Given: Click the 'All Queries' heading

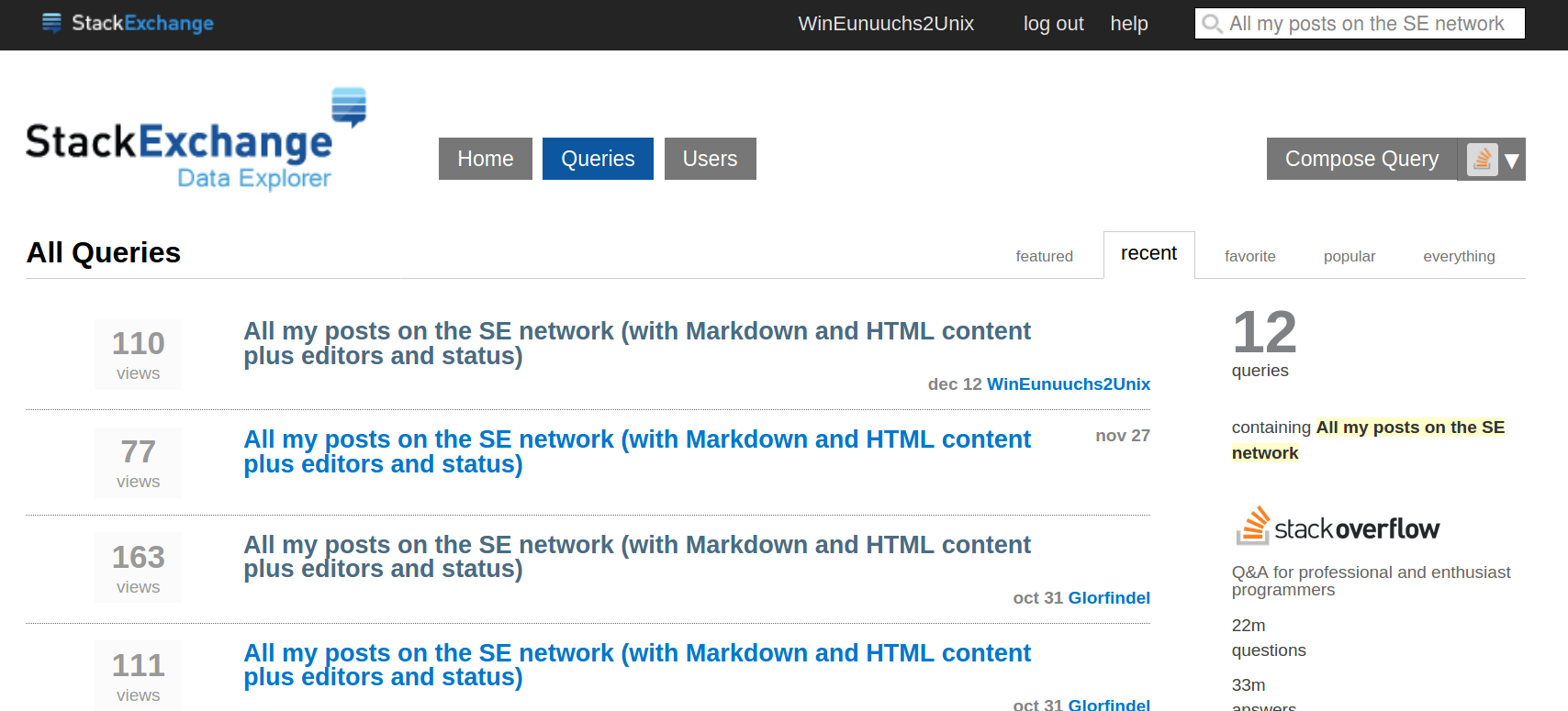Looking at the screenshot, I should (x=104, y=252).
